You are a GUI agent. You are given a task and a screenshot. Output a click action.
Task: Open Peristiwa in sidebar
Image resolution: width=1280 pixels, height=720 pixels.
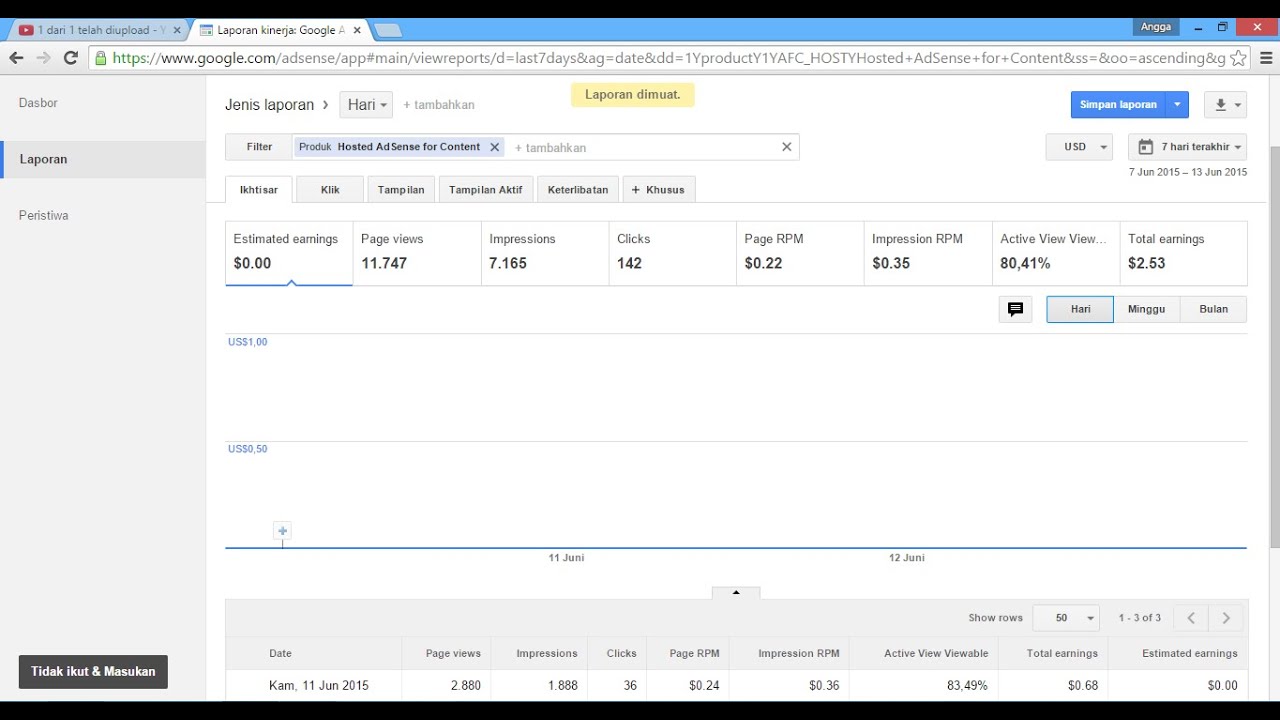coord(44,215)
